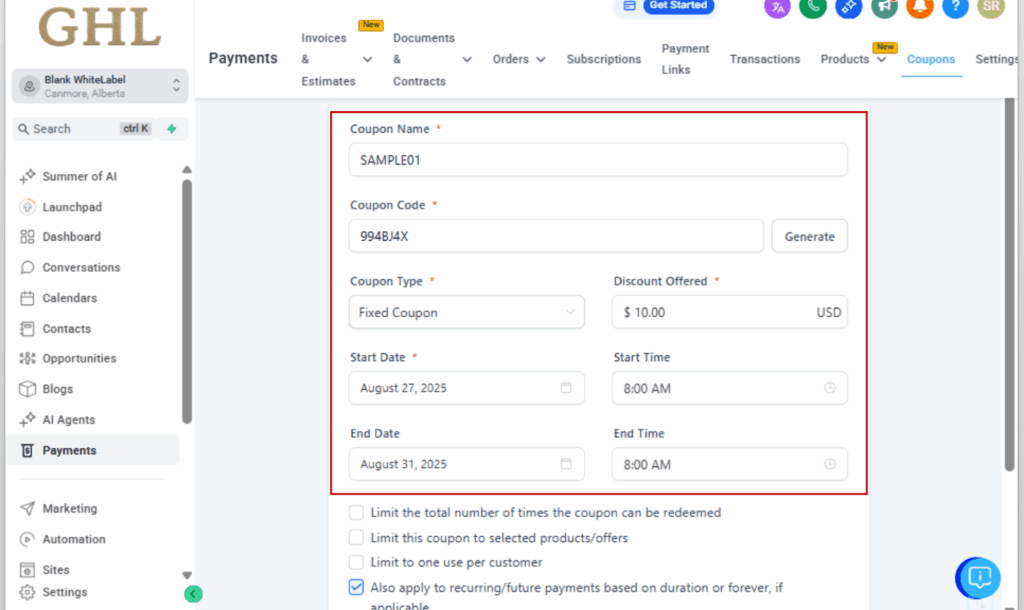Open the End Date calendar icon
Image resolution: width=1024 pixels, height=610 pixels.
coord(566,464)
